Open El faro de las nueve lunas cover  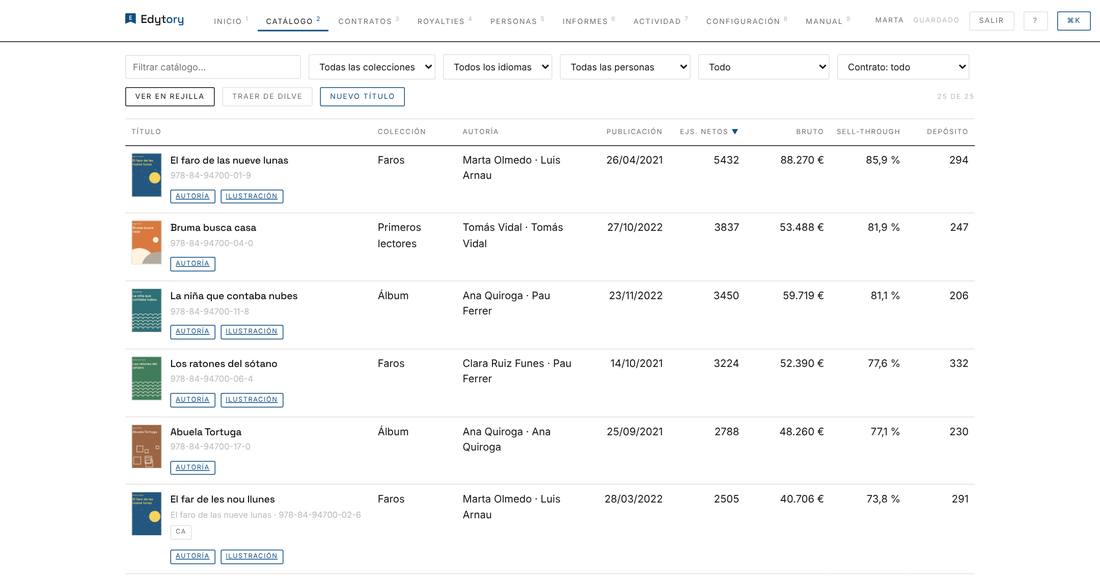click(147, 175)
